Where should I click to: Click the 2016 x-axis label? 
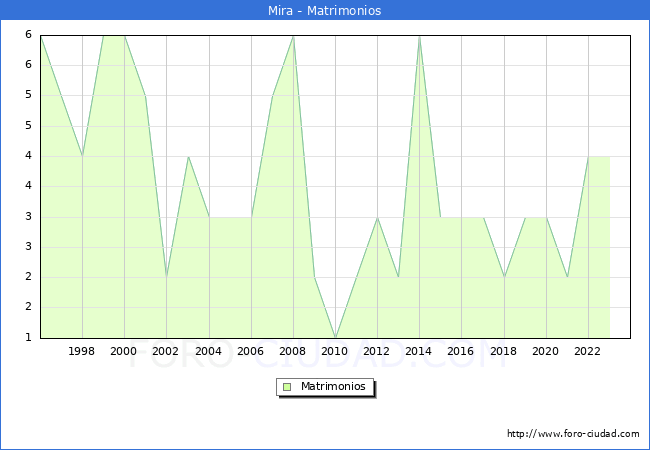pyautogui.click(x=461, y=351)
